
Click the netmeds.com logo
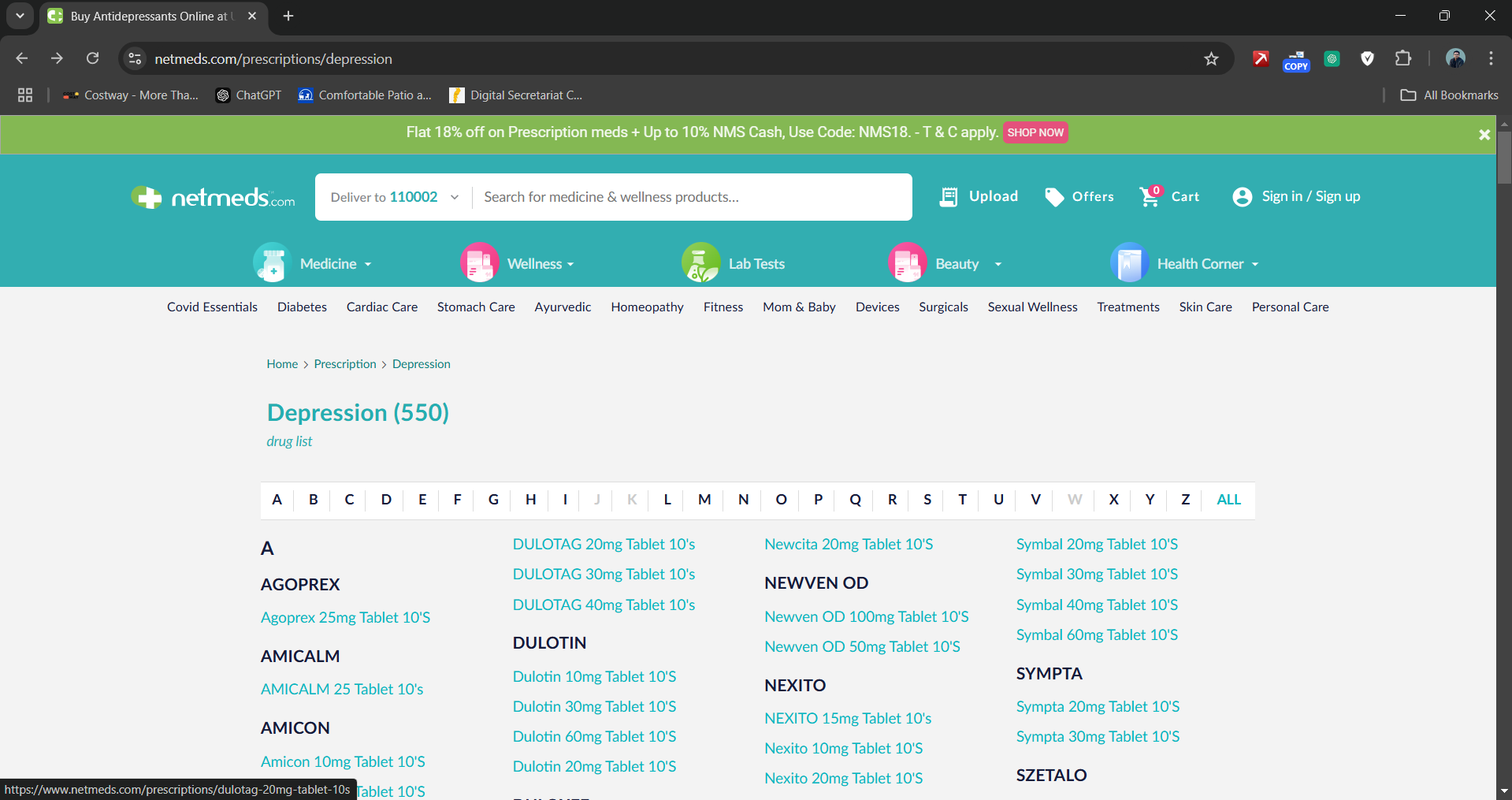[x=213, y=197]
